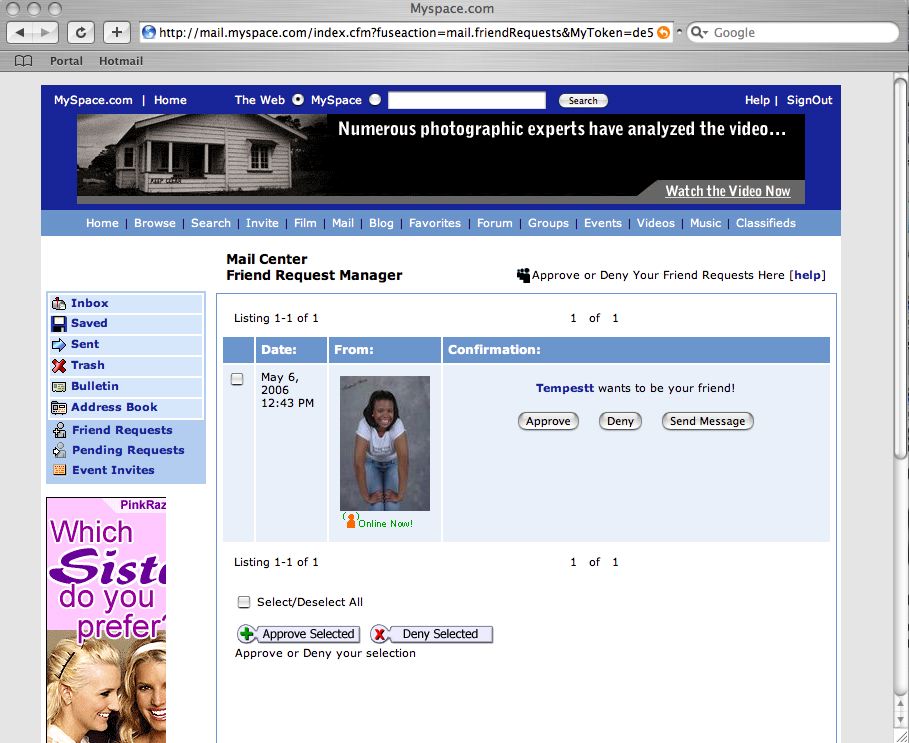
Task: Open the Home item in the blue navigation bar
Action: click(x=102, y=223)
